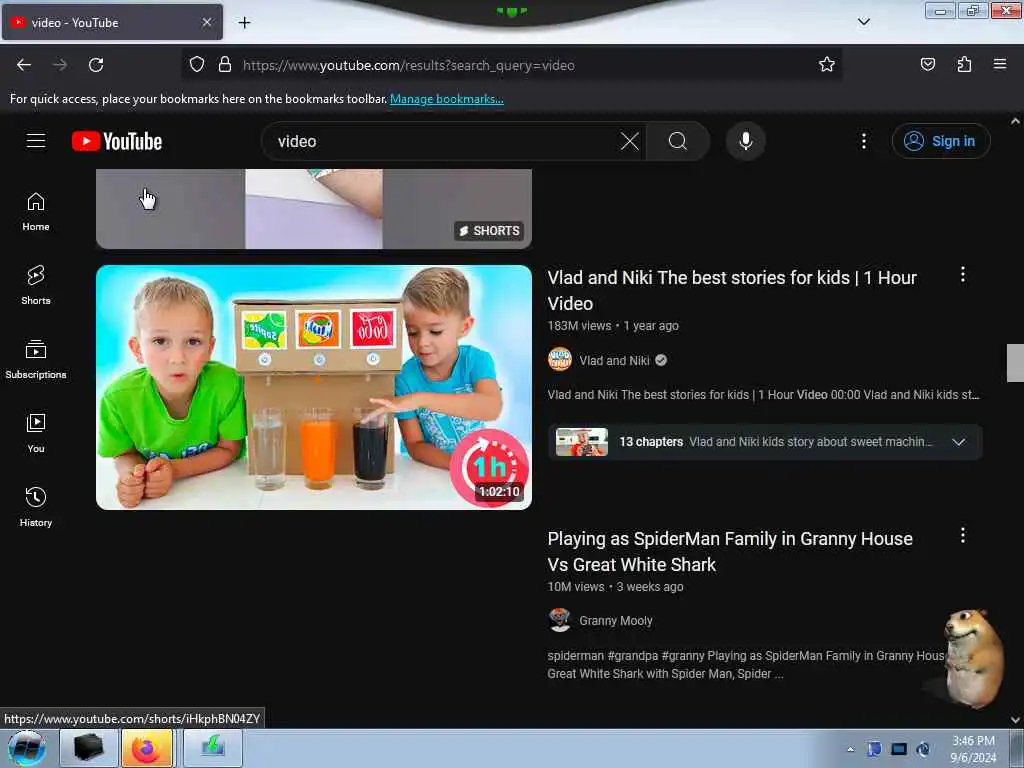
Task: Click the spiderman #grandpa description snippet
Action: [x=746, y=665]
